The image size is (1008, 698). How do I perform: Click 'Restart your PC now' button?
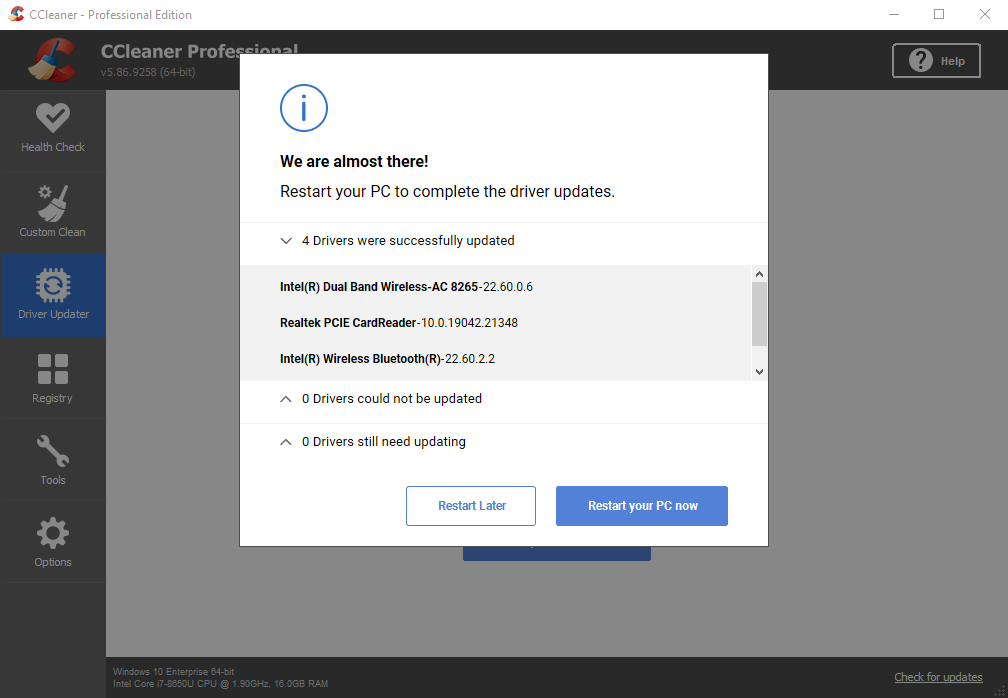642,506
